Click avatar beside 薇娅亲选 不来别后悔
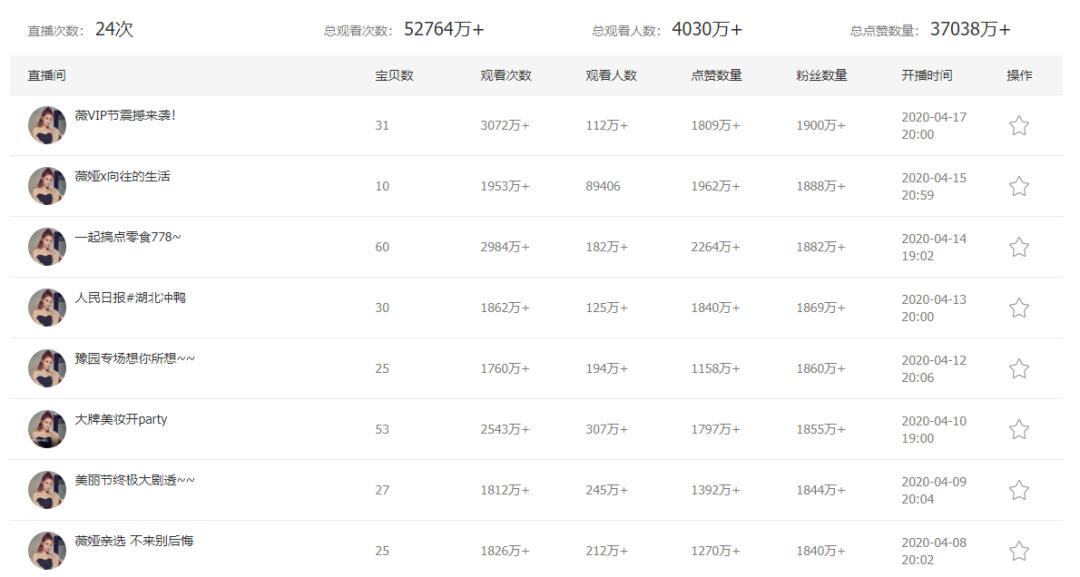This screenshot has height=577, width=1080. [47, 550]
